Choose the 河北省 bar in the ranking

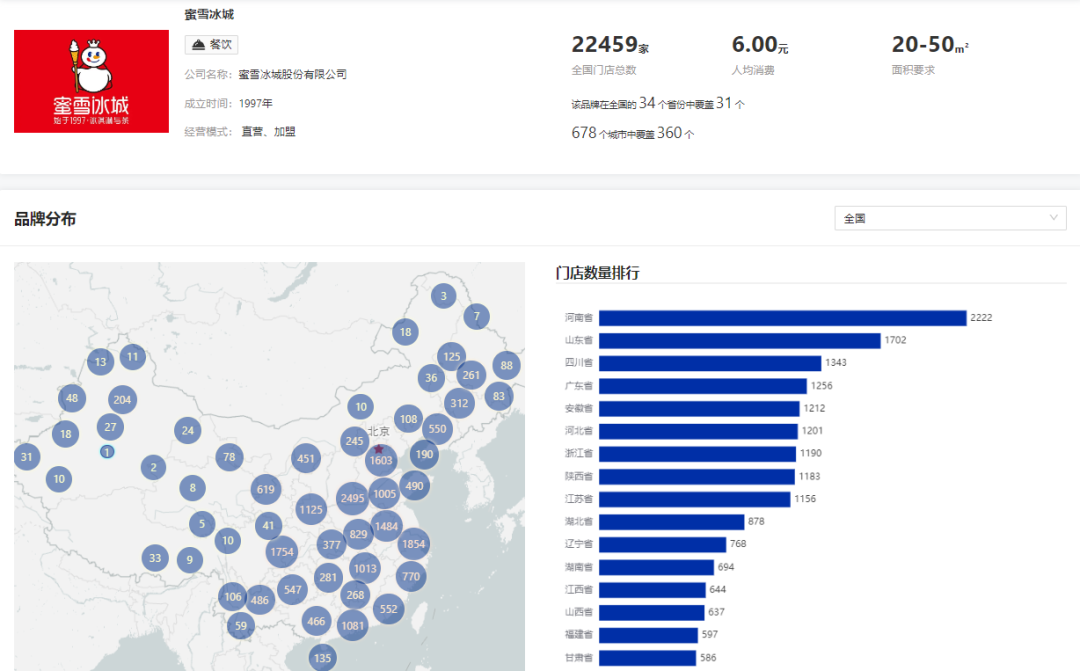point(698,431)
